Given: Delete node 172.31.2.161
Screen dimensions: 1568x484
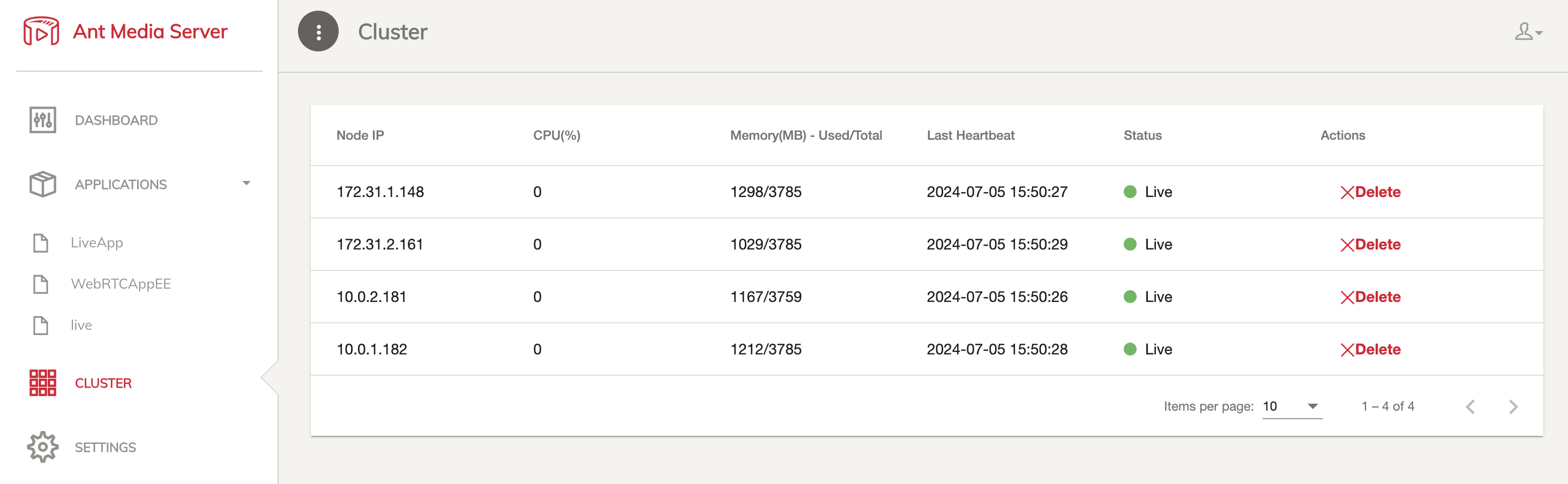Looking at the screenshot, I should pos(1370,245).
